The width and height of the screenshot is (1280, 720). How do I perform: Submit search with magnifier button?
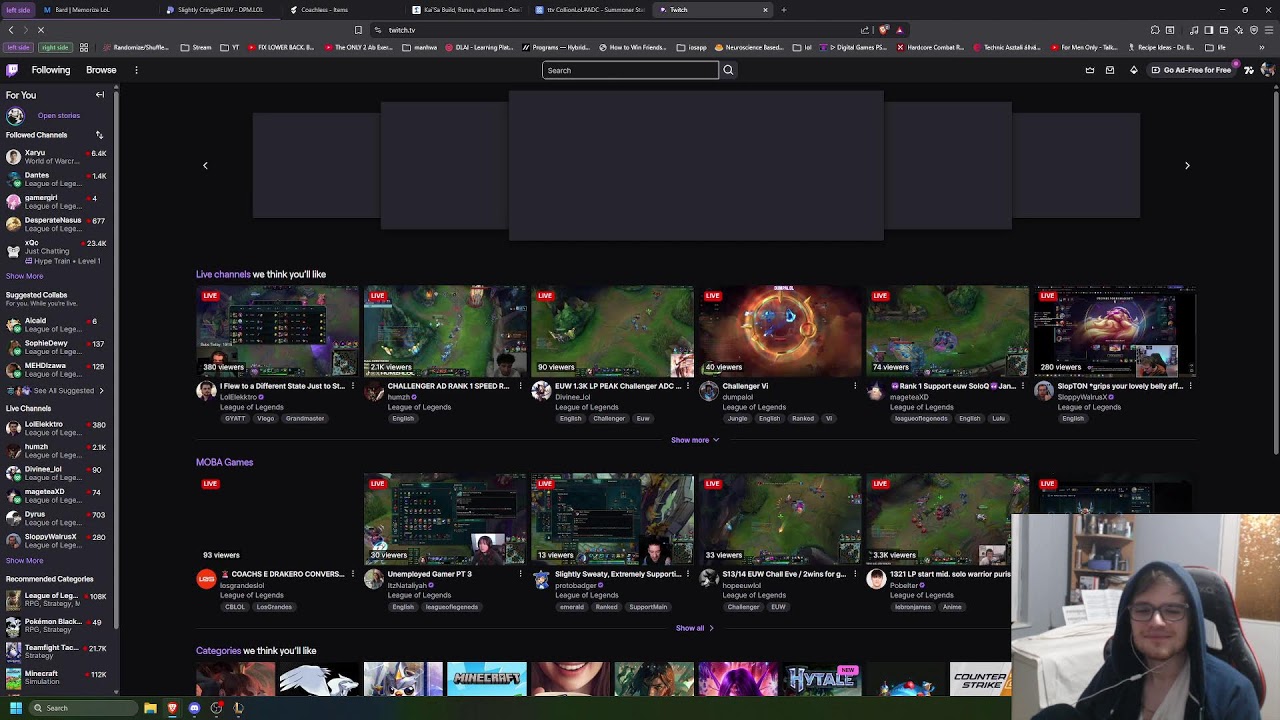click(x=728, y=70)
